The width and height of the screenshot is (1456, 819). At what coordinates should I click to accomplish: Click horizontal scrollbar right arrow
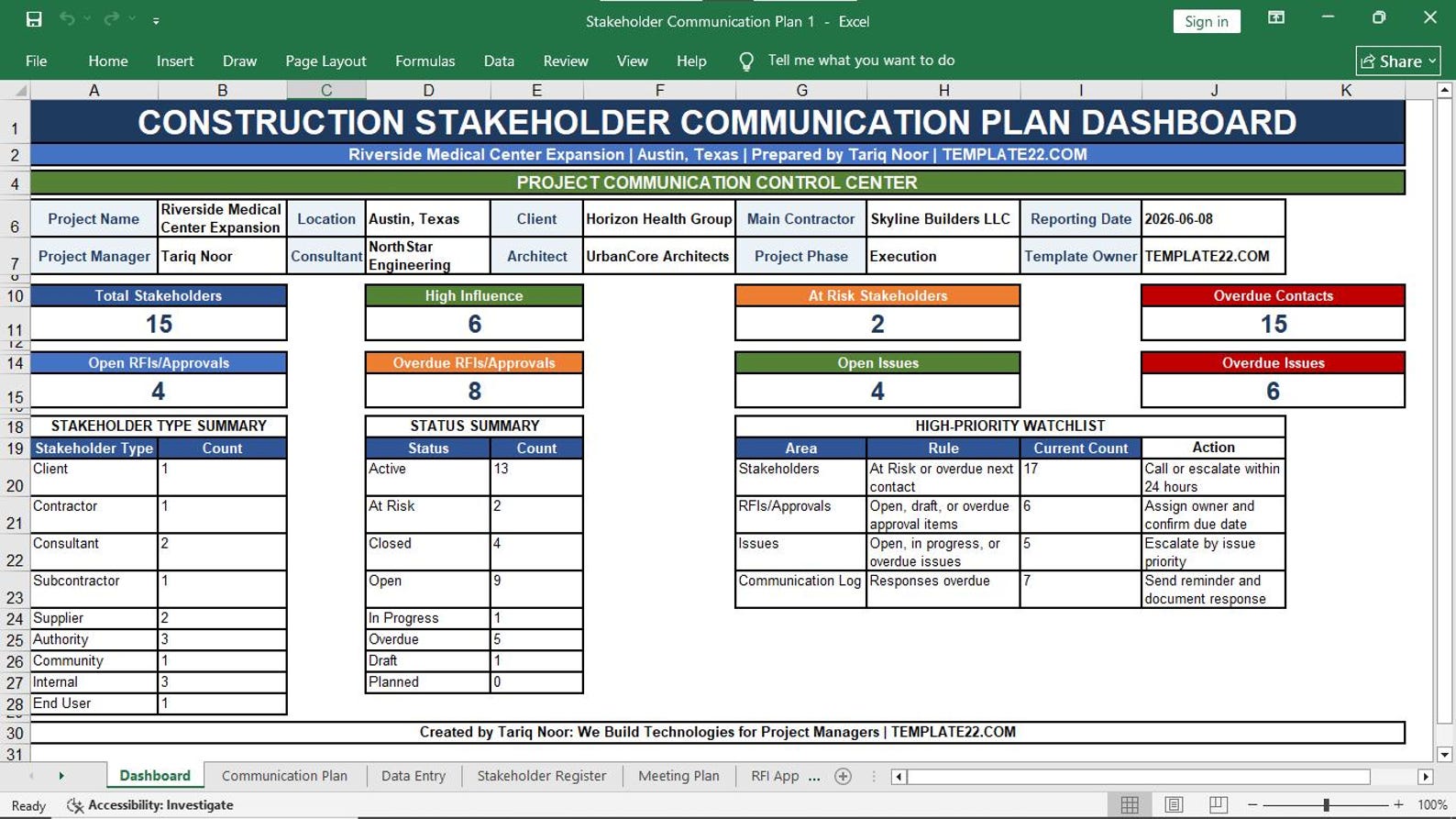tap(1425, 777)
